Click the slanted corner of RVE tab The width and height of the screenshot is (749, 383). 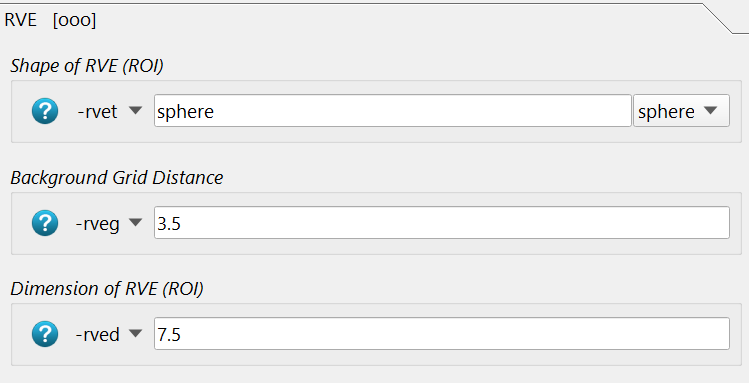tap(718, 19)
